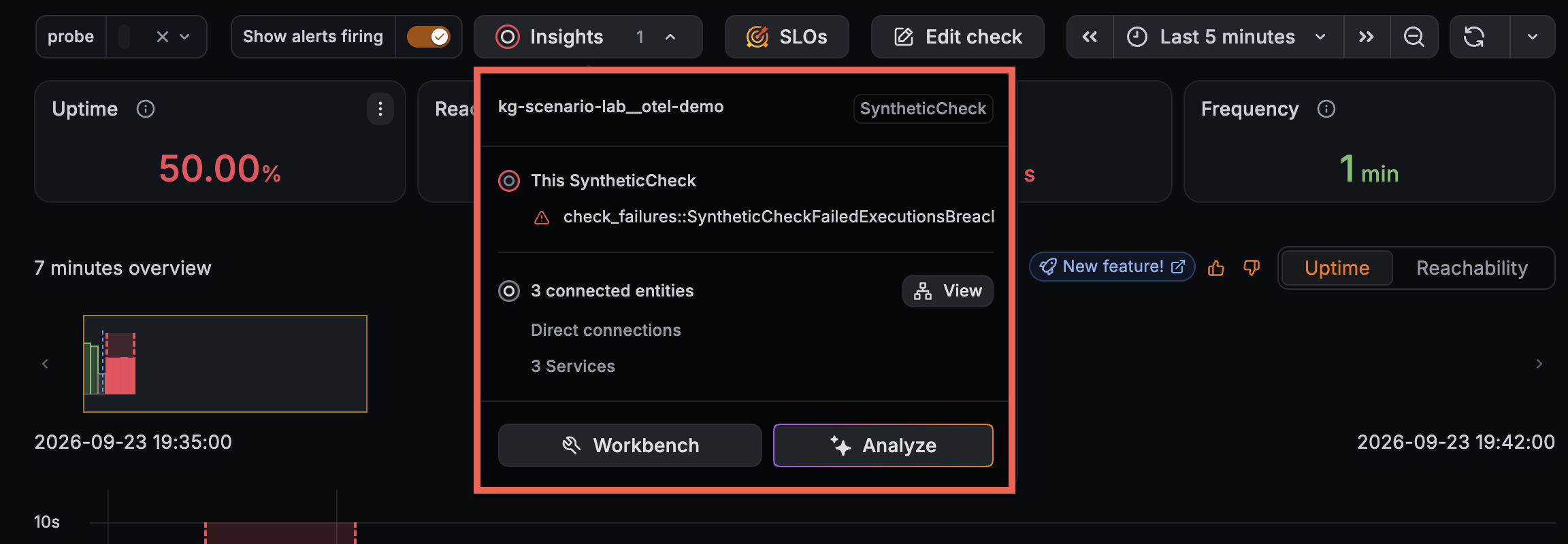Click the overview minimap chart
Image resolution: width=1568 pixels, height=544 pixels.
point(225,364)
